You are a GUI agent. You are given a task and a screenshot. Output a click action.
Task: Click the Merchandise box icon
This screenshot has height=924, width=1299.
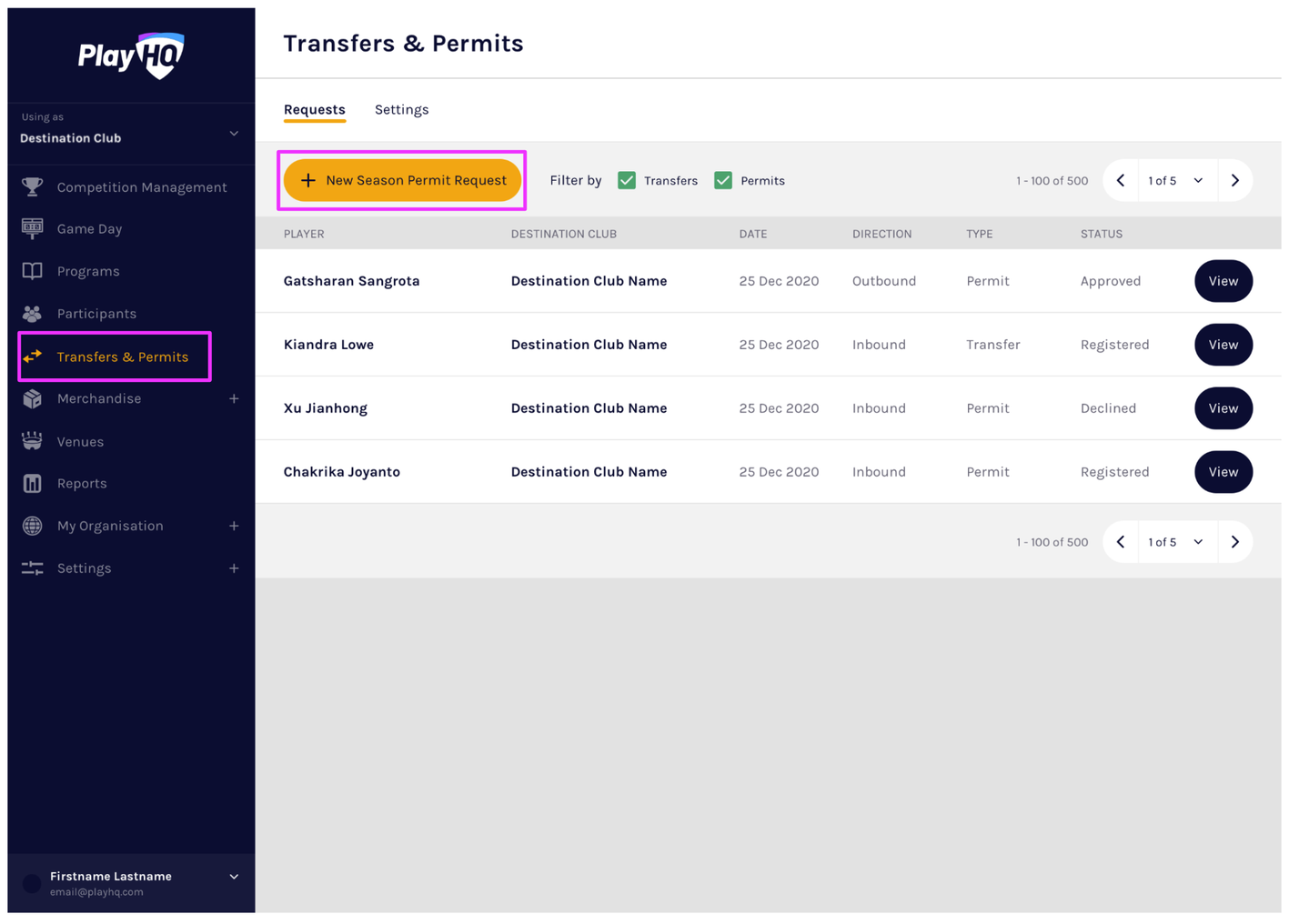coord(33,398)
